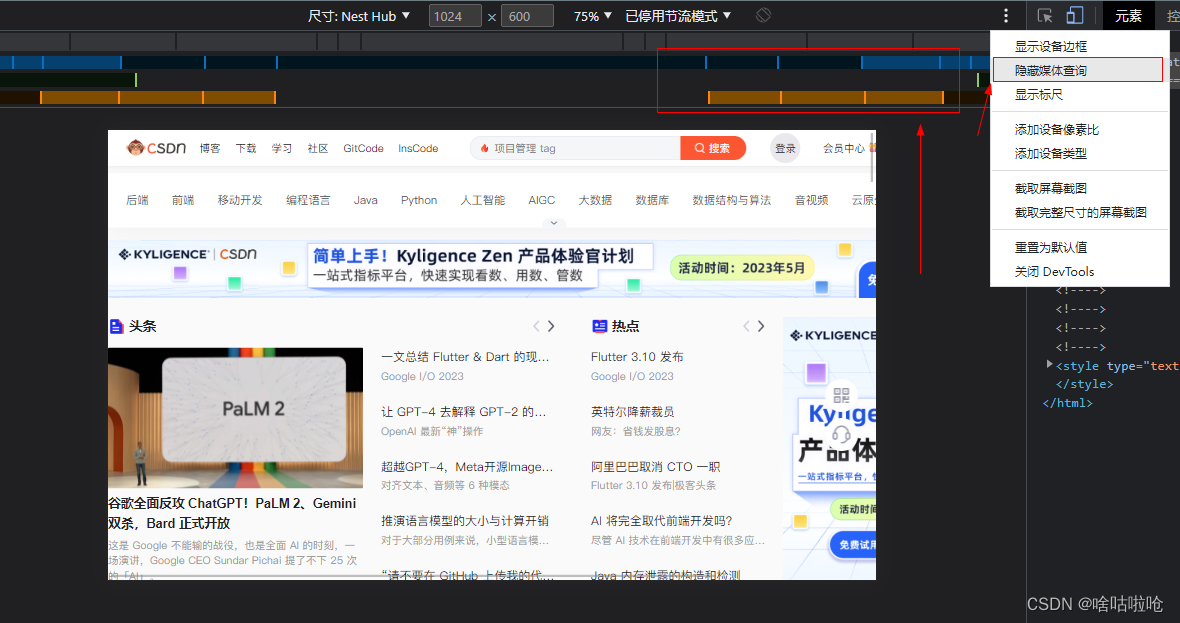Click the width field showing 1024
The image size is (1180, 623).
tap(455, 16)
